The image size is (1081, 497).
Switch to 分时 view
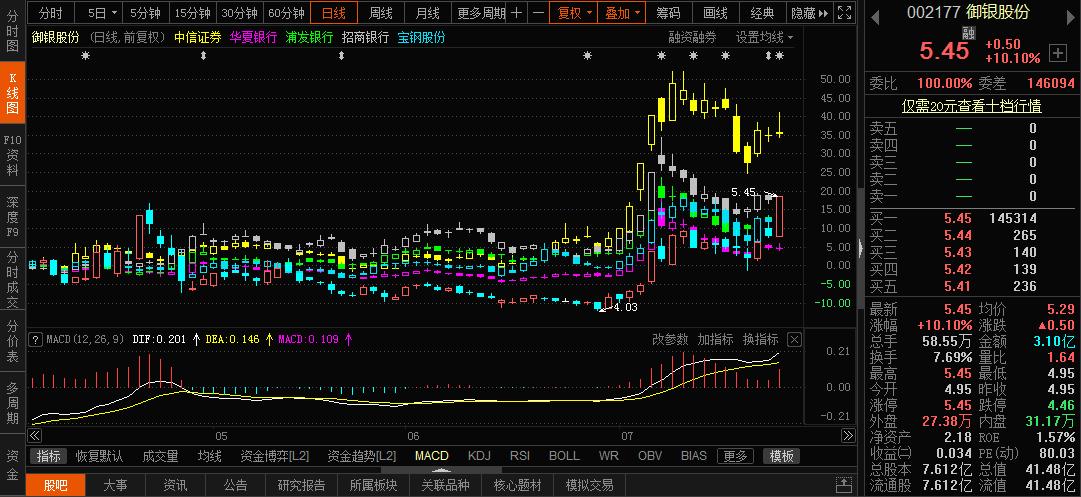(x=50, y=12)
